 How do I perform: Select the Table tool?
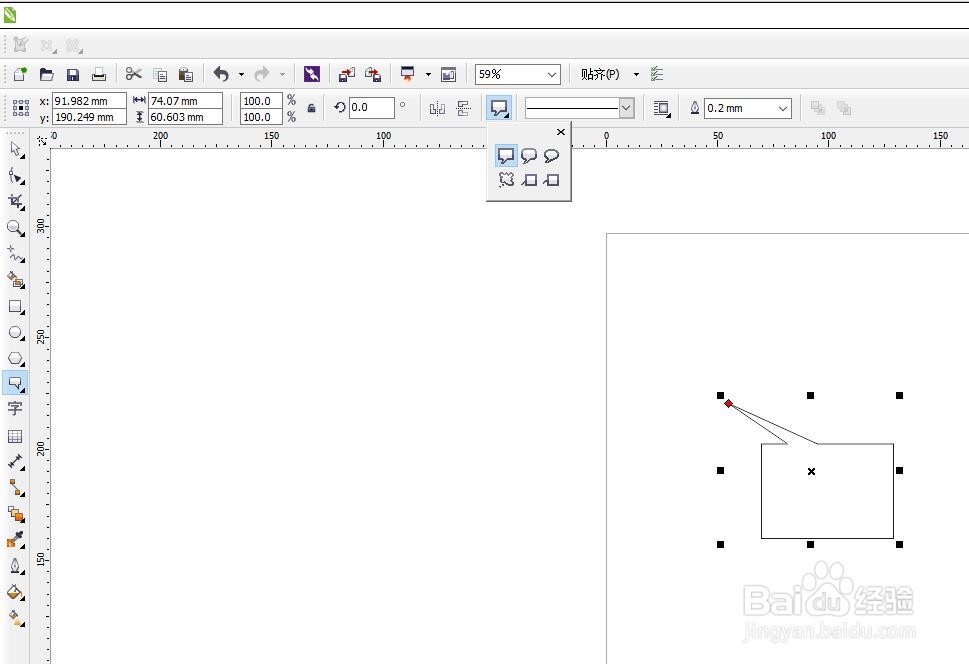(x=15, y=436)
